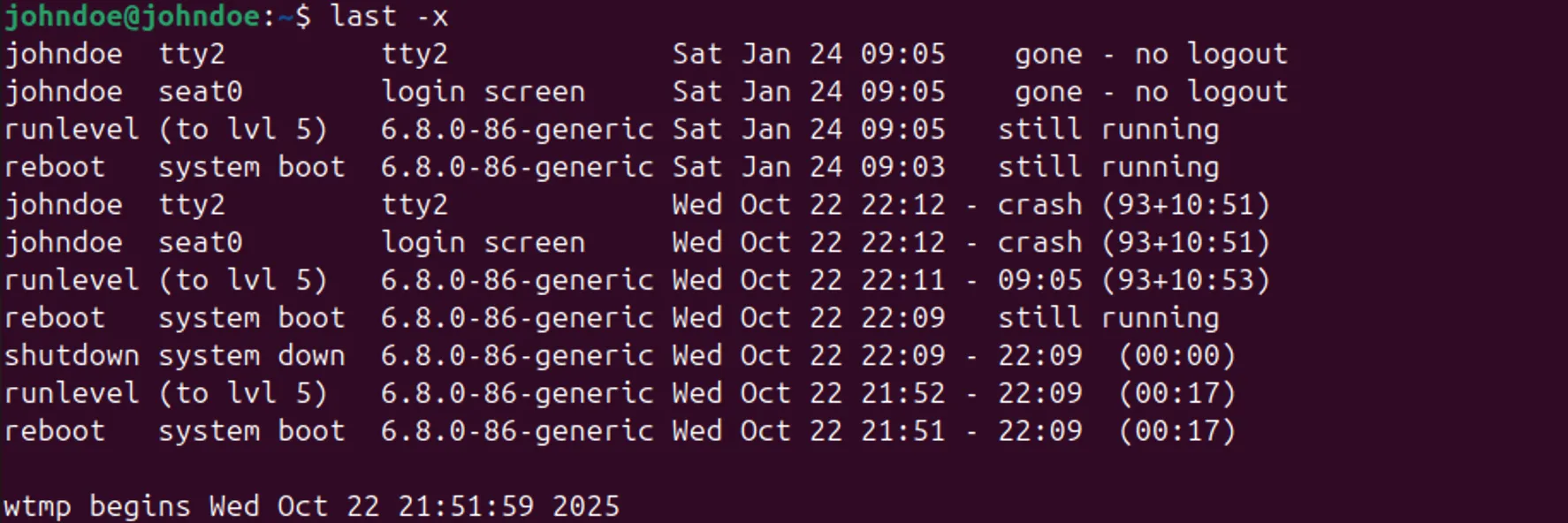The width and height of the screenshot is (1568, 523).
Task: Click "seat0" in the Wed Oct 22 row
Action: pos(200,243)
